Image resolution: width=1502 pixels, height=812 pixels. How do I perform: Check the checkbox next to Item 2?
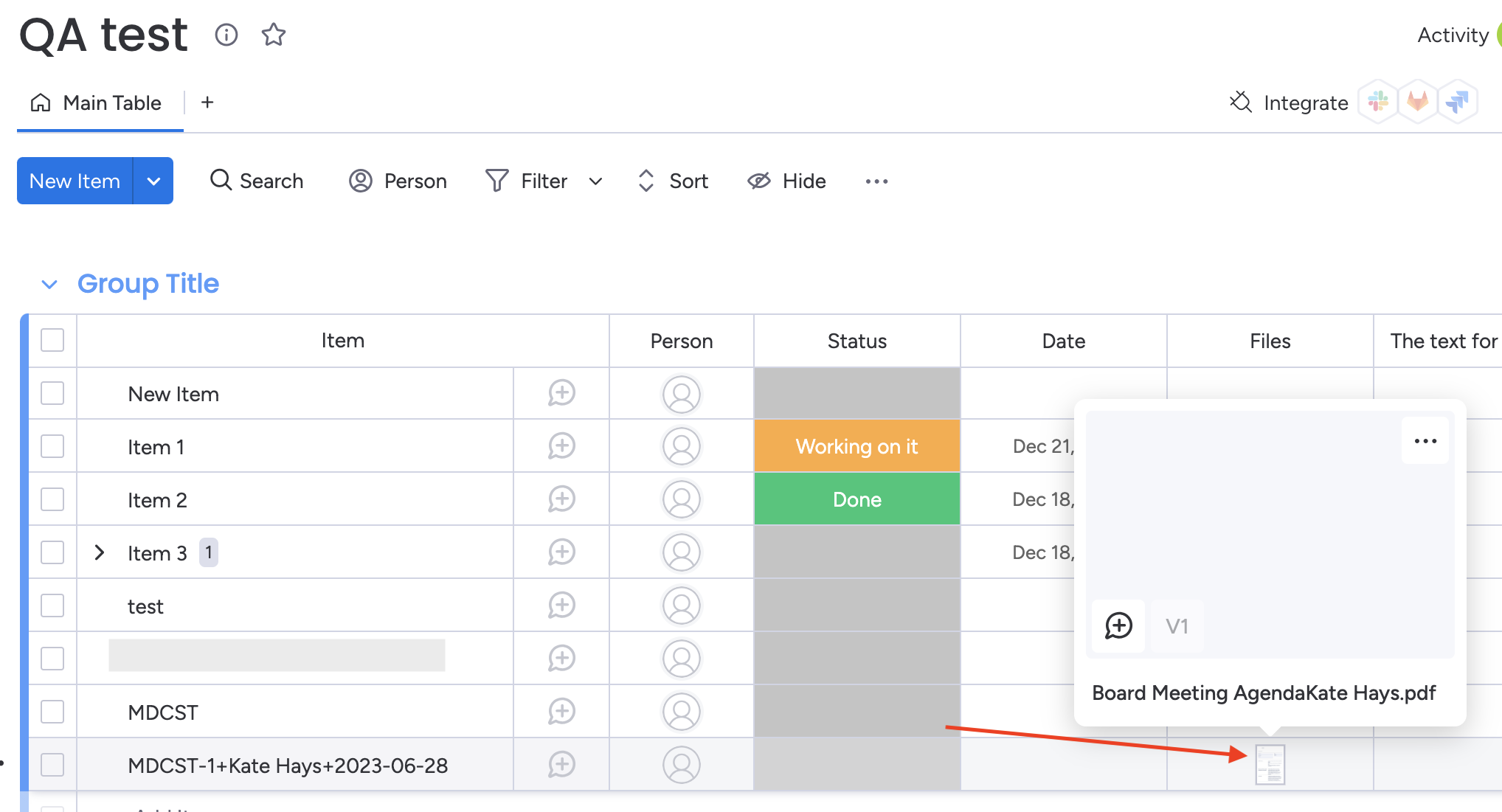[x=52, y=499]
